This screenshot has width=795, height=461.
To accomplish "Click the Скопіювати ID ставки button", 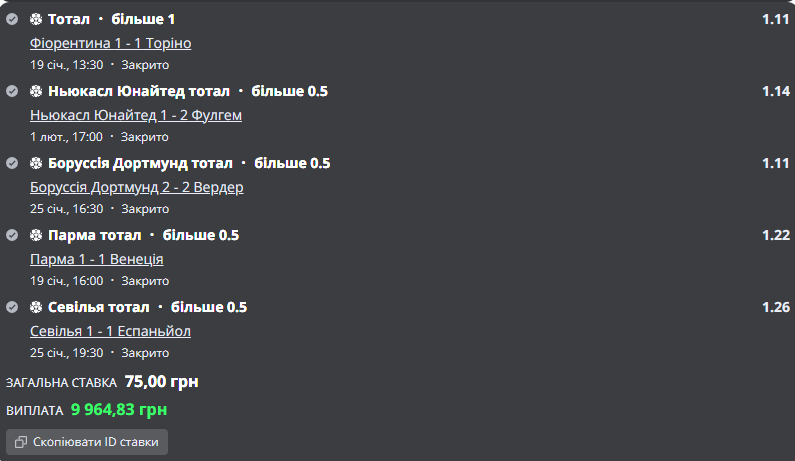I will pos(87,442).
